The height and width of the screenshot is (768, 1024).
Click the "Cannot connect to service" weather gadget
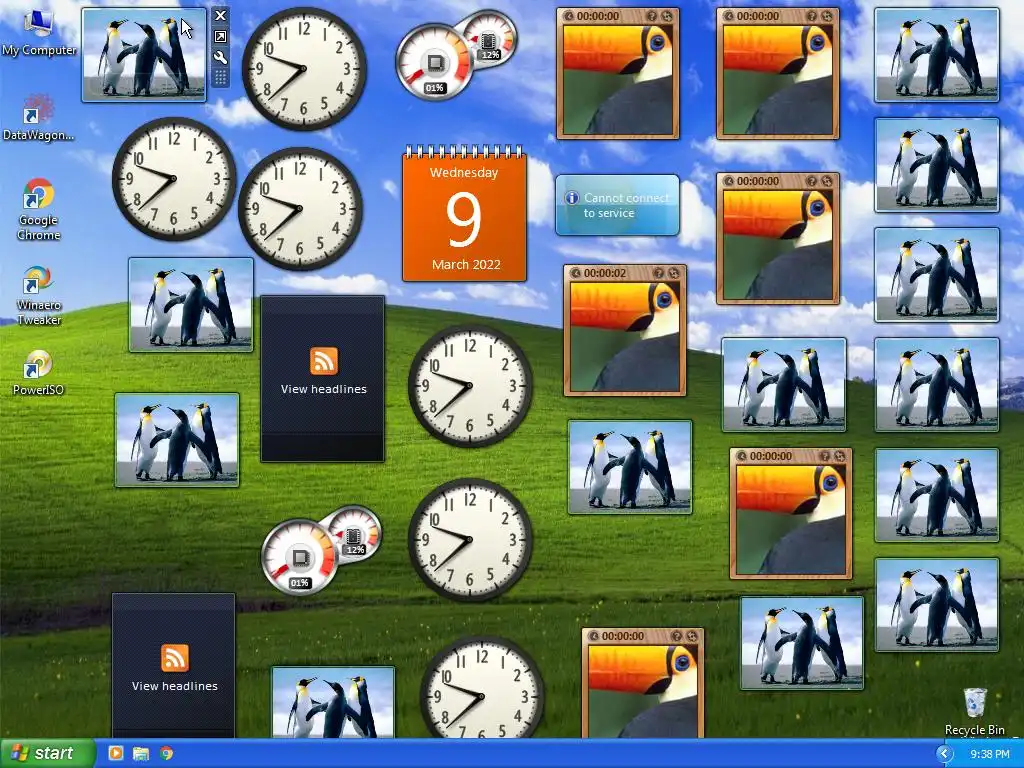pos(617,205)
